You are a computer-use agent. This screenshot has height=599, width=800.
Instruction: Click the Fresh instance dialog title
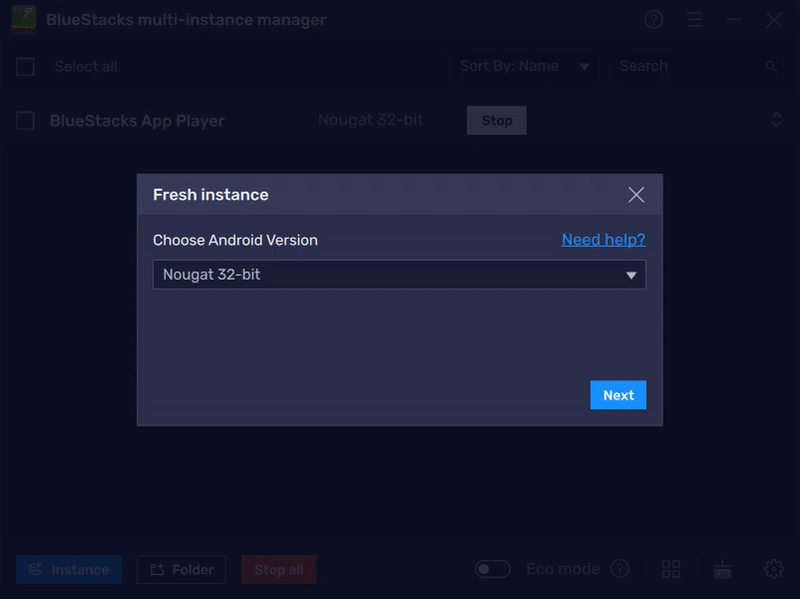click(x=210, y=195)
